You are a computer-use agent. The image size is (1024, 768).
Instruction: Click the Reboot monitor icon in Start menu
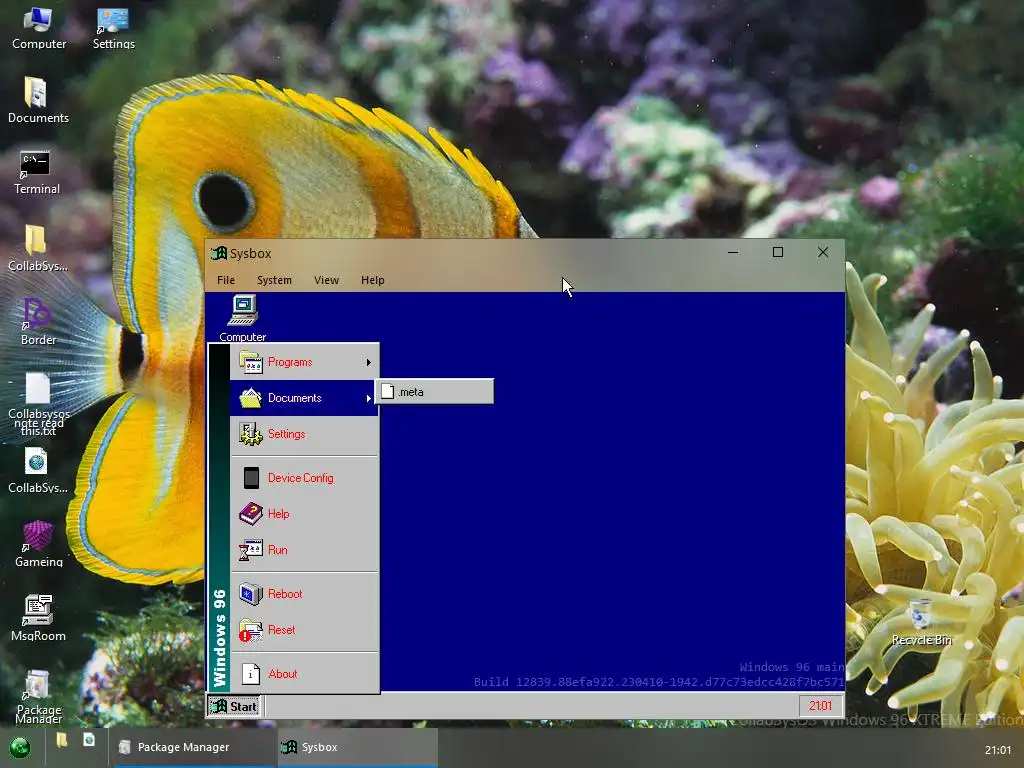click(250, 594)
